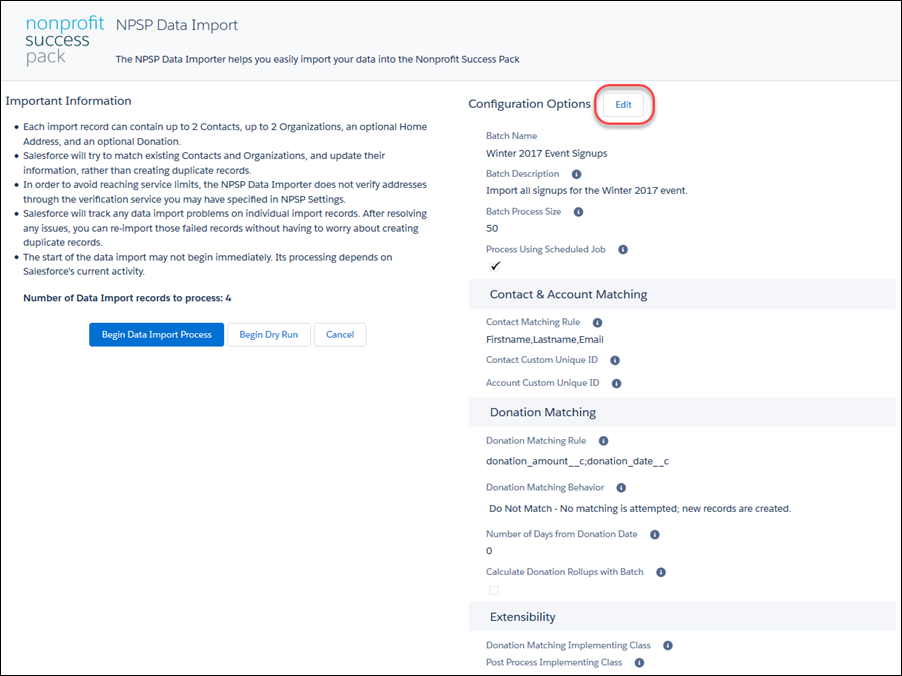View info for Process Using Scheduled Job
This screenshot has height=676, width=902.
click(x=622, y=249)
